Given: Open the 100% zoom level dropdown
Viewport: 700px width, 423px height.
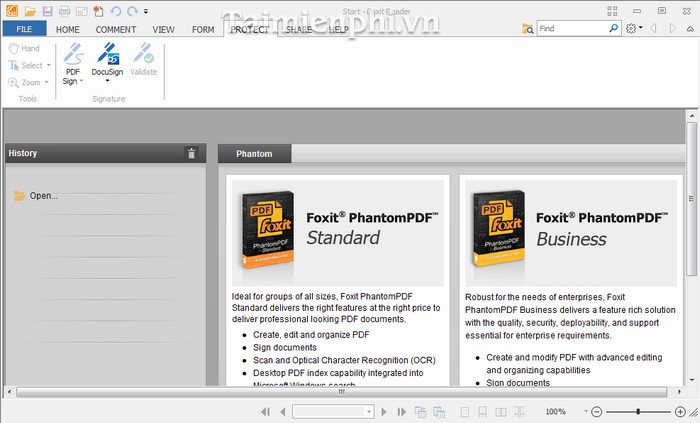Looking at the screenshot, I should tap(586, 411).
